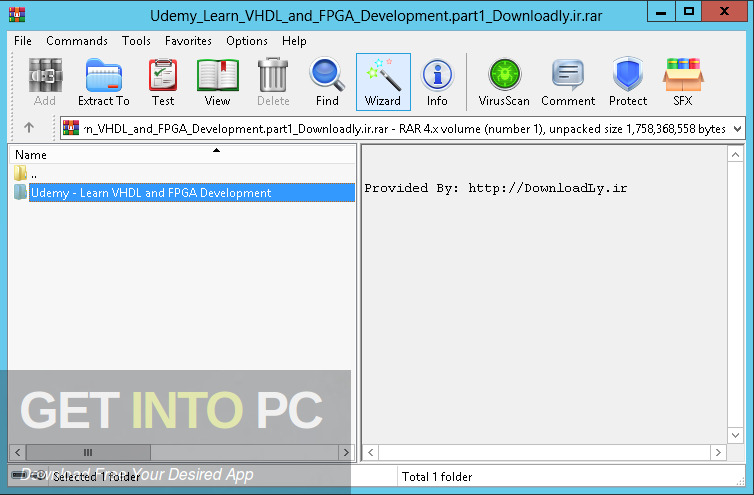The height and width of the screenshot is (495, 754).
Task: Click the Extract To toolbar icon
Action: [104, 81]
